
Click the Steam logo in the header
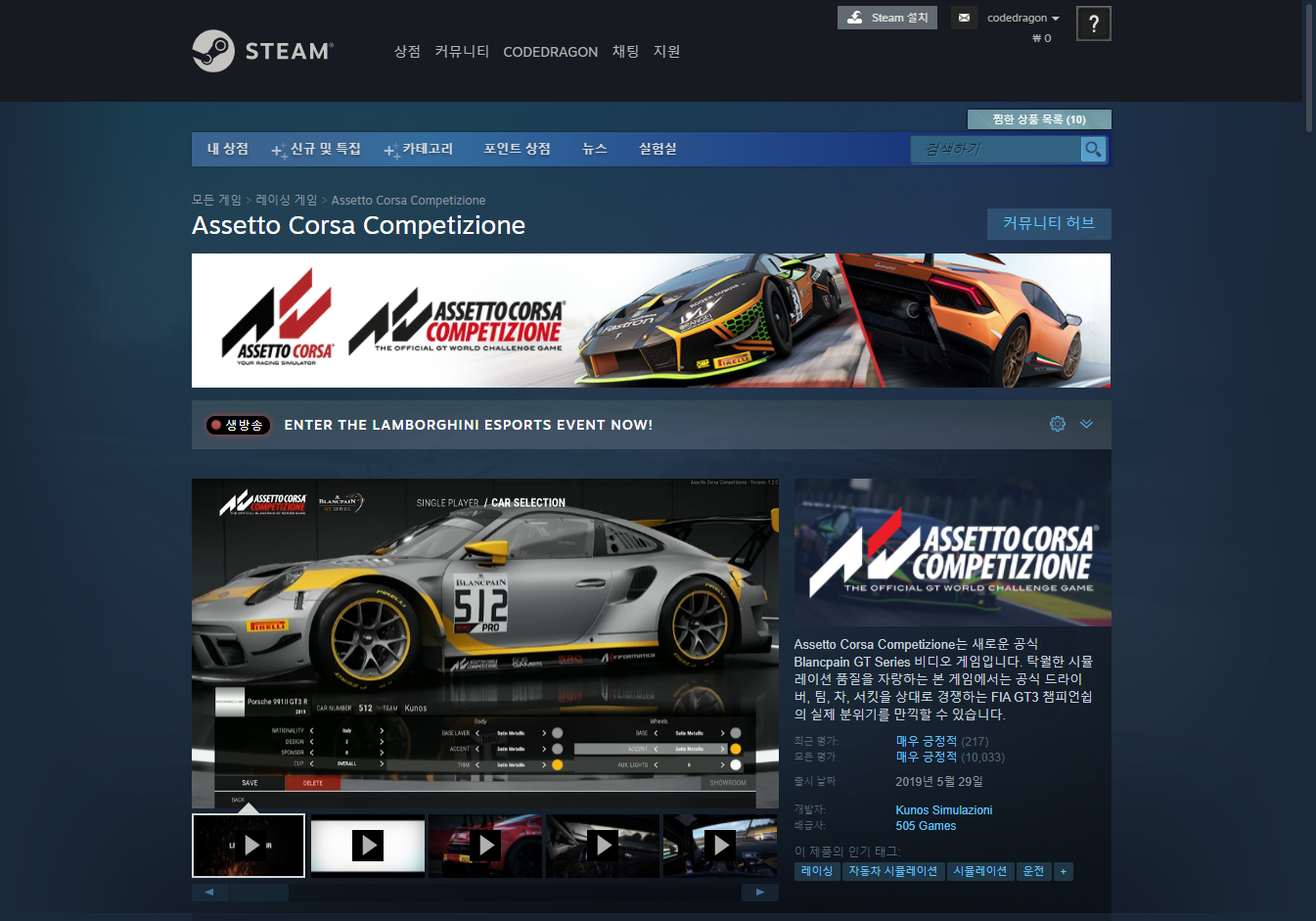[x=263, y=51]
